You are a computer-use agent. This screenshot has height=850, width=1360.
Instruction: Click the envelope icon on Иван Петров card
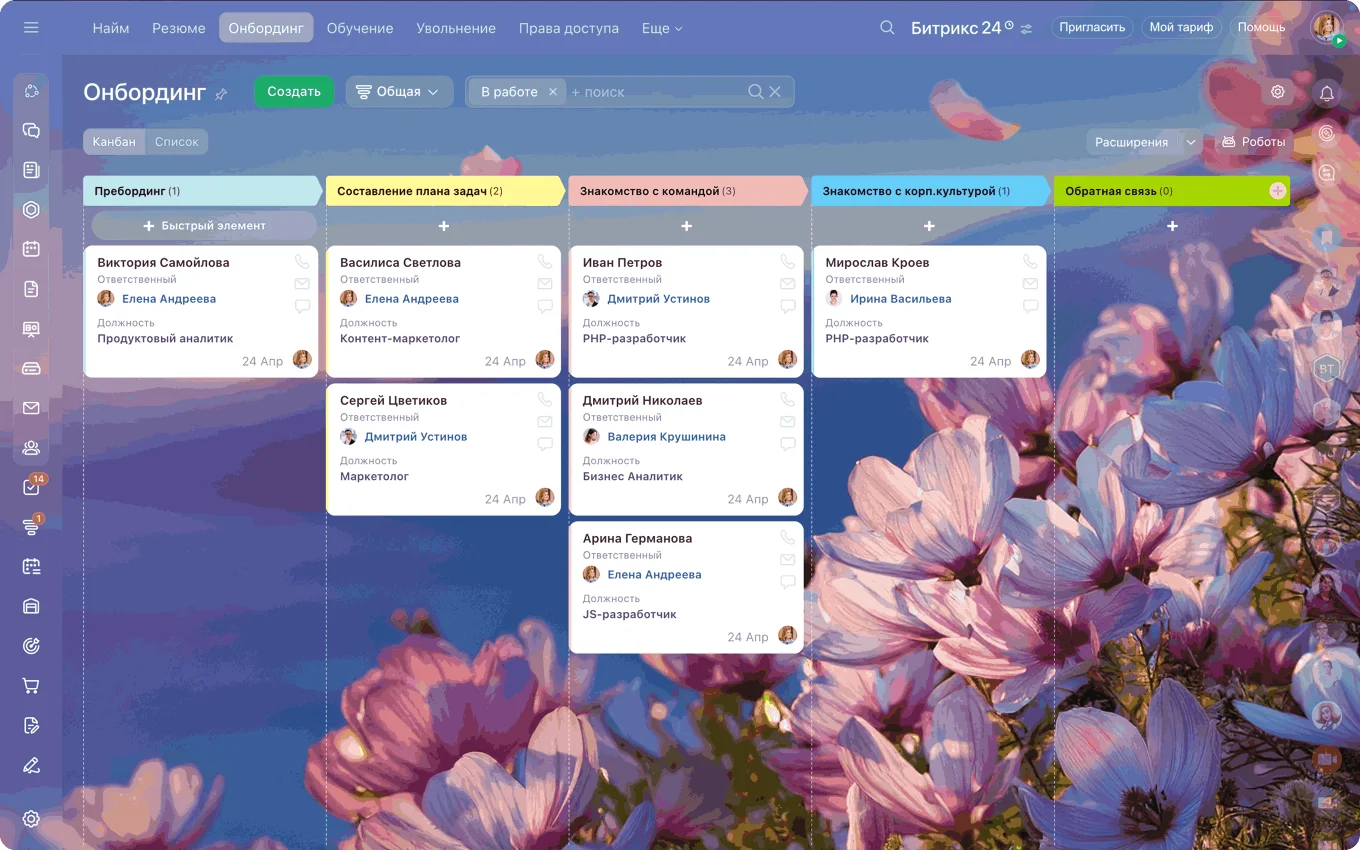[788, 284]
